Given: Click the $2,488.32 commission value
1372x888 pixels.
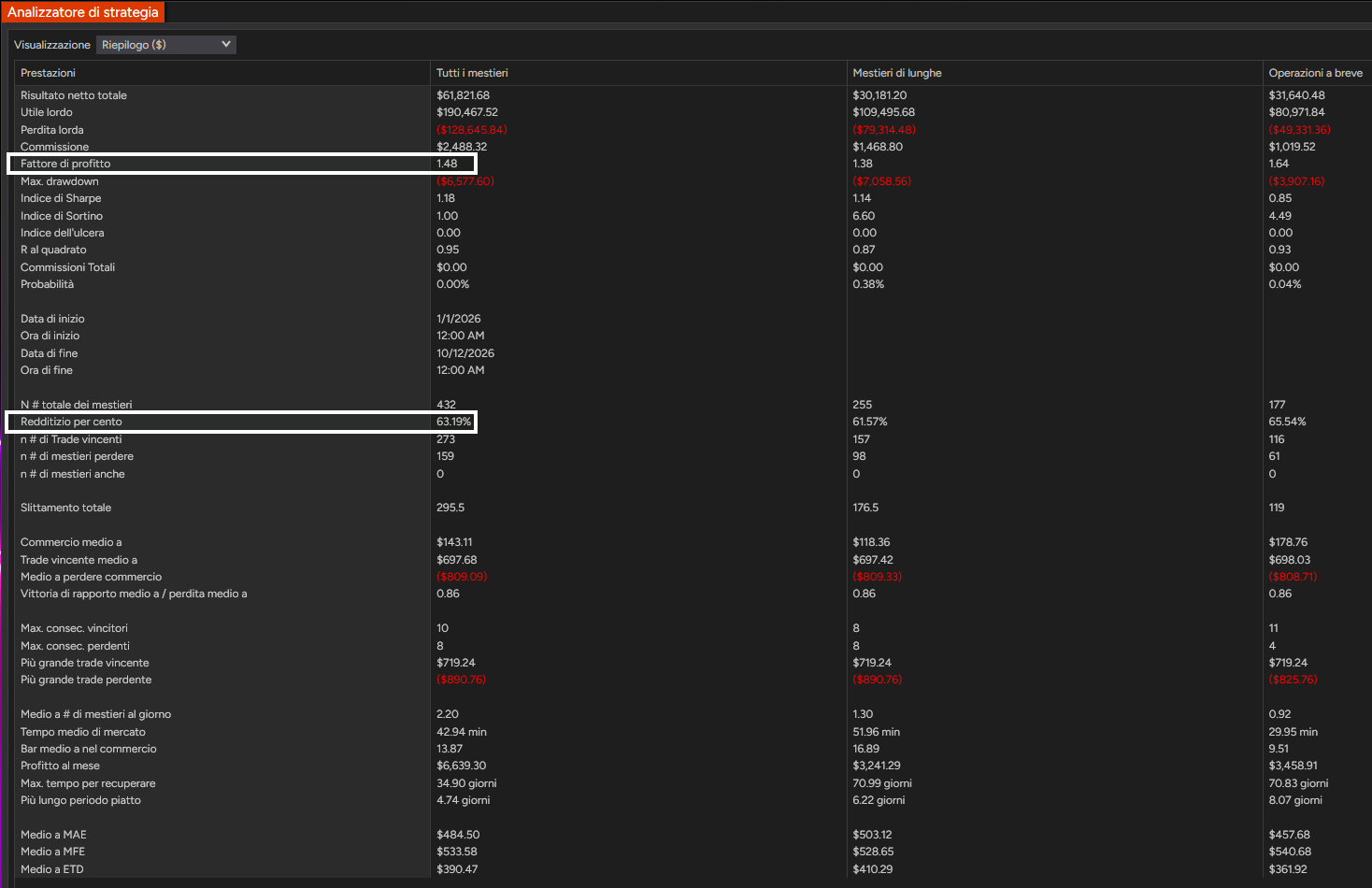Looking at the screenshot, I should click(x=462, y=147).
